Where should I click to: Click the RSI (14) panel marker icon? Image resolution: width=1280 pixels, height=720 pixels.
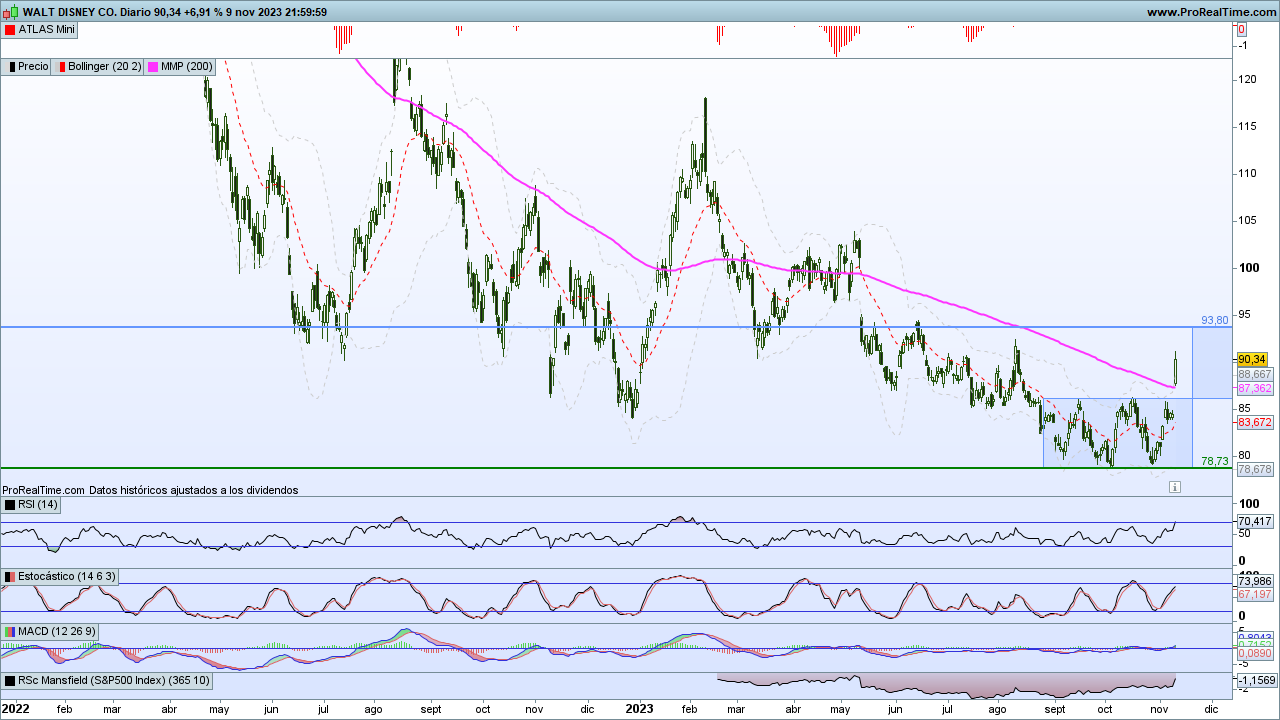click(x=9, y=505)
